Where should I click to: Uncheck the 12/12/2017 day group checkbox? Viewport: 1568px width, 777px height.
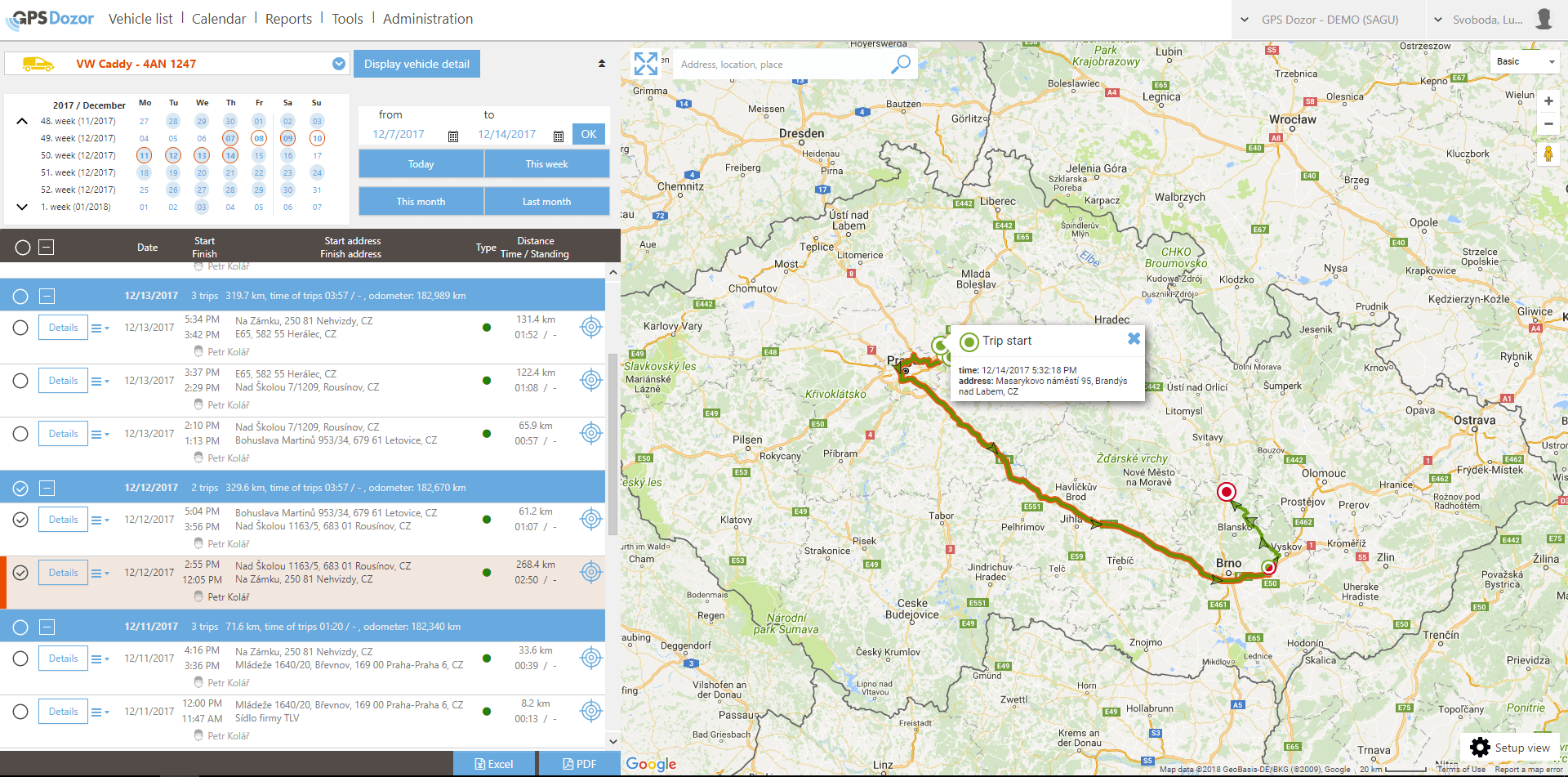coord(20,489)
